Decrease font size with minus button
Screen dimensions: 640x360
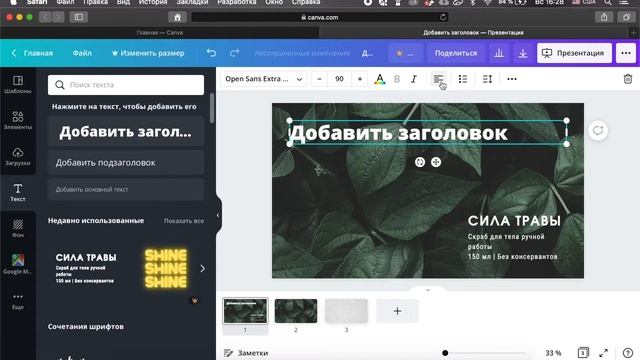point(320,79)
